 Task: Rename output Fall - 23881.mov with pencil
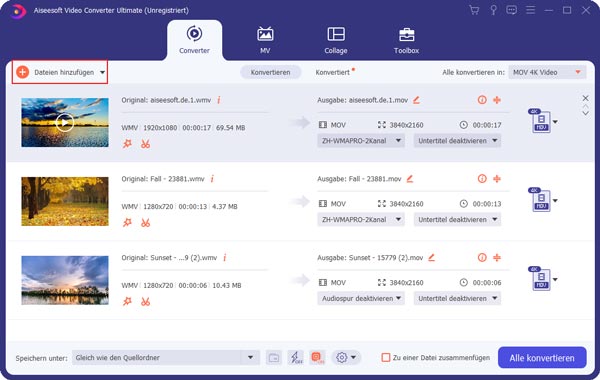[410, 179]
